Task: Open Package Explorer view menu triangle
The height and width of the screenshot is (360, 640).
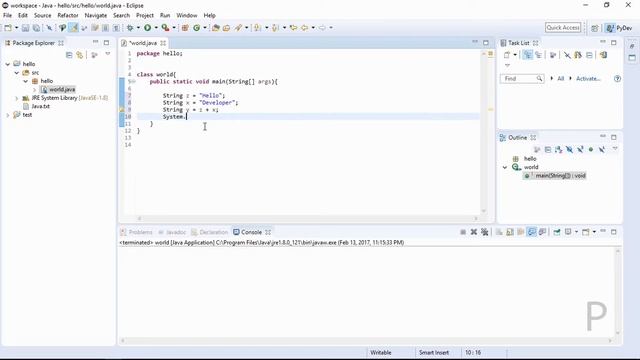Action: [108, 54]
